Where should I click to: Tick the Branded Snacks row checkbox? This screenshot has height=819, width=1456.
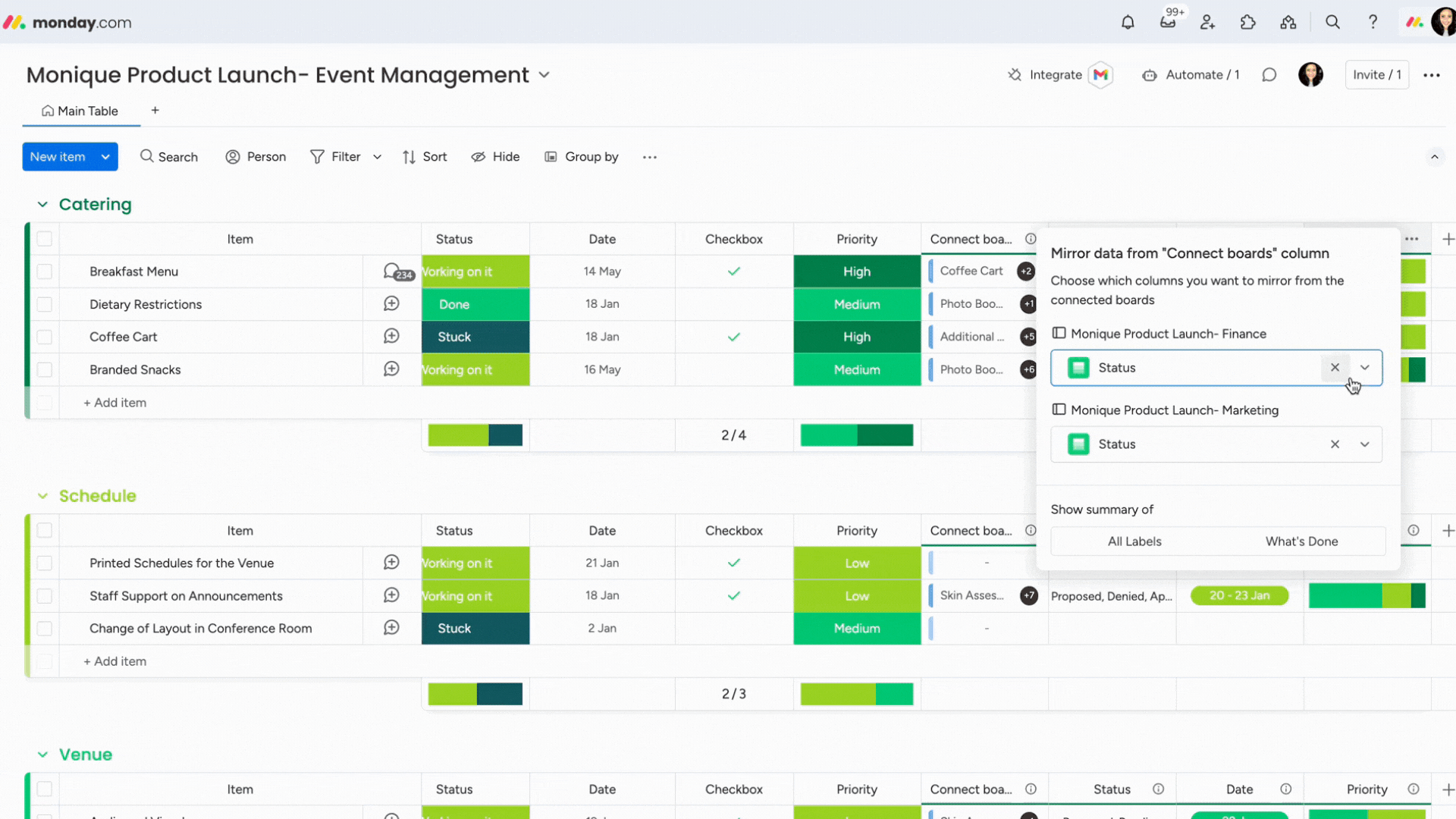click(x=45, y=369)
